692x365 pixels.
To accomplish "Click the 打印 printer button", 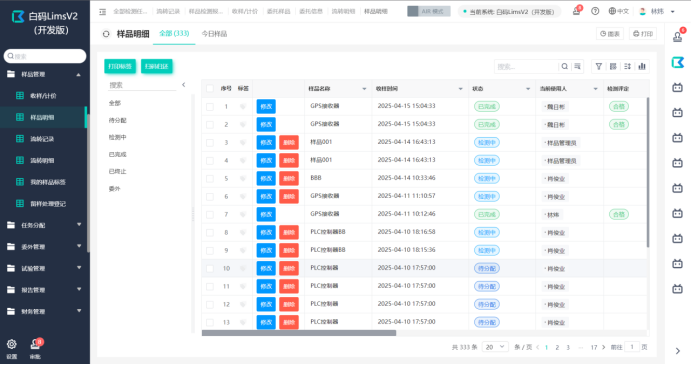I will pos(643,34).
